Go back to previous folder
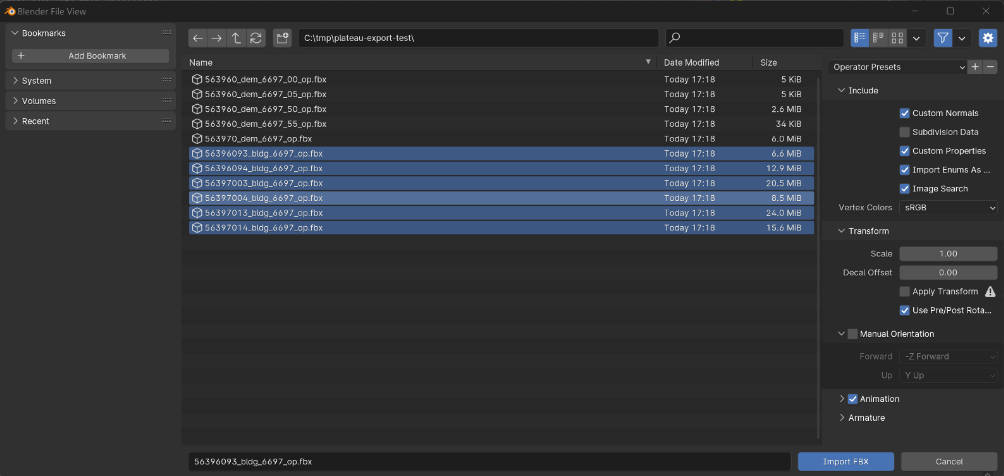This screenshot has width=1004, height=476. (x=198, y=38)
